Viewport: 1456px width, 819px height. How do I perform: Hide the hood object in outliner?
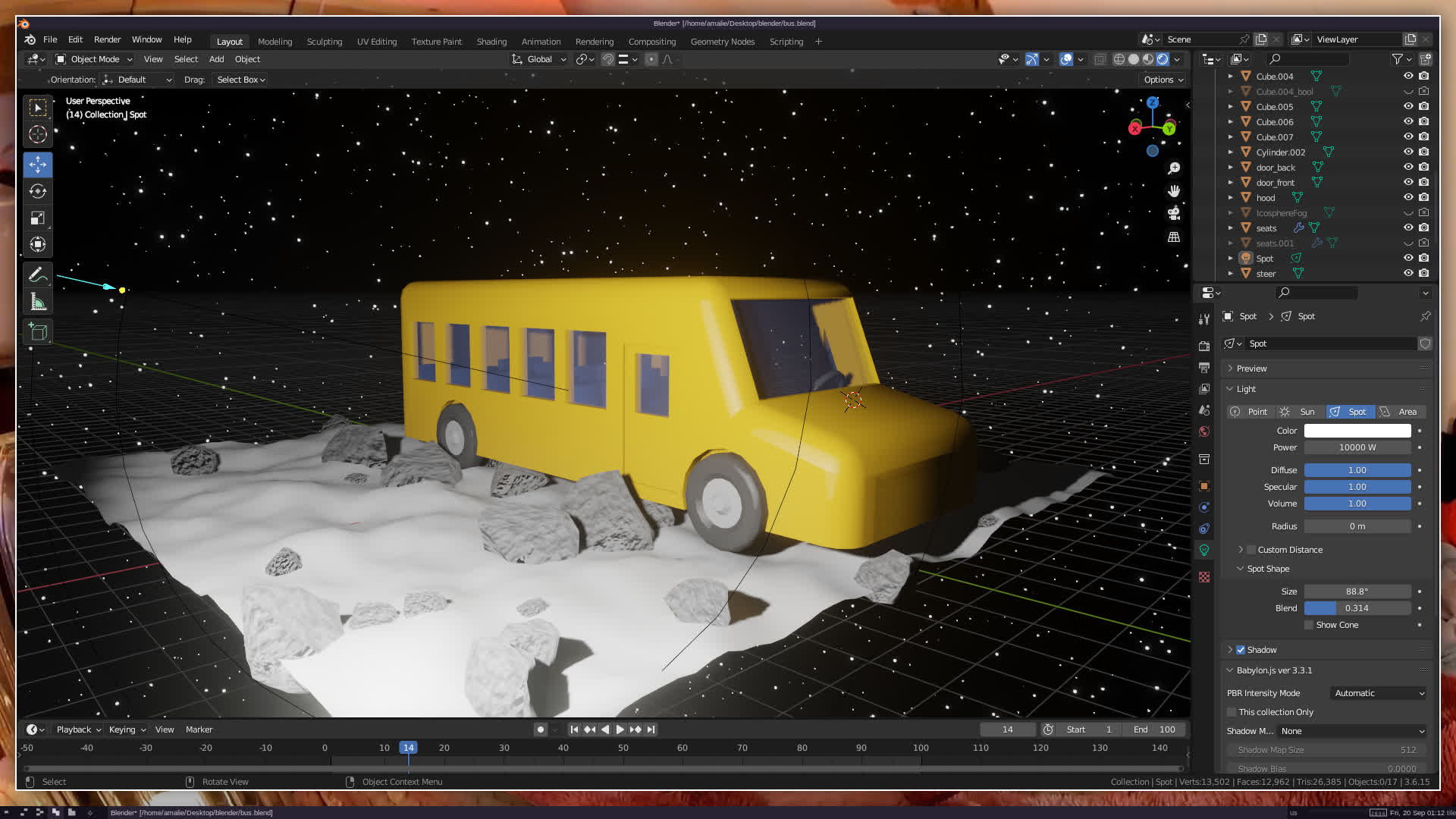pos(1407,197)
